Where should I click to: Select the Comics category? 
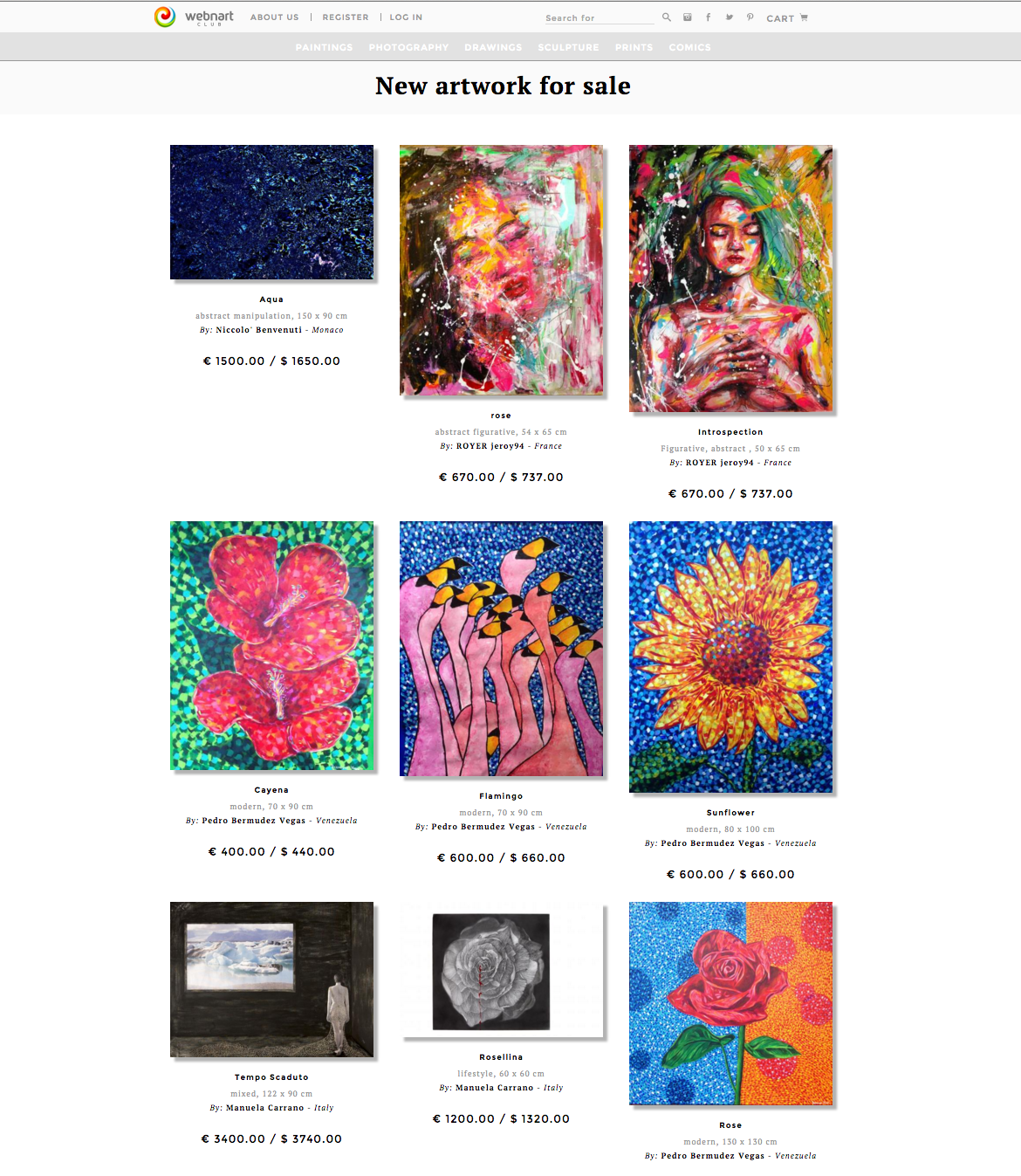click(x=689, y=47)
